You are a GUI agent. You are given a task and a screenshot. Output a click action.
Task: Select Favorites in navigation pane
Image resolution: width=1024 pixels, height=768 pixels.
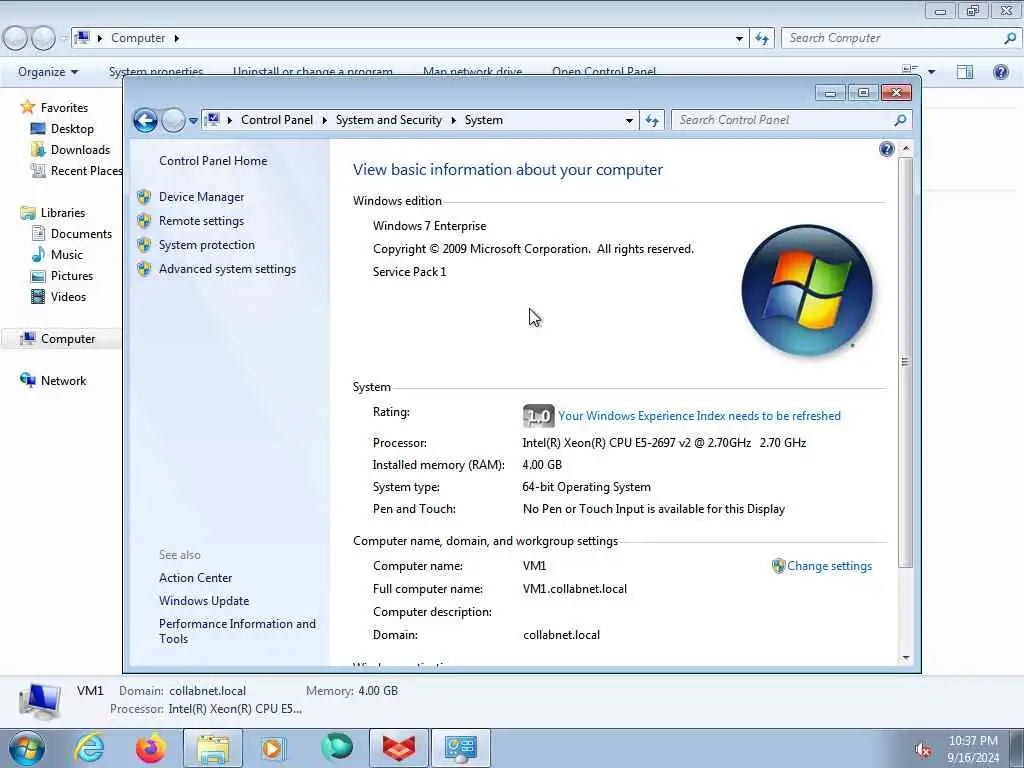64,108
